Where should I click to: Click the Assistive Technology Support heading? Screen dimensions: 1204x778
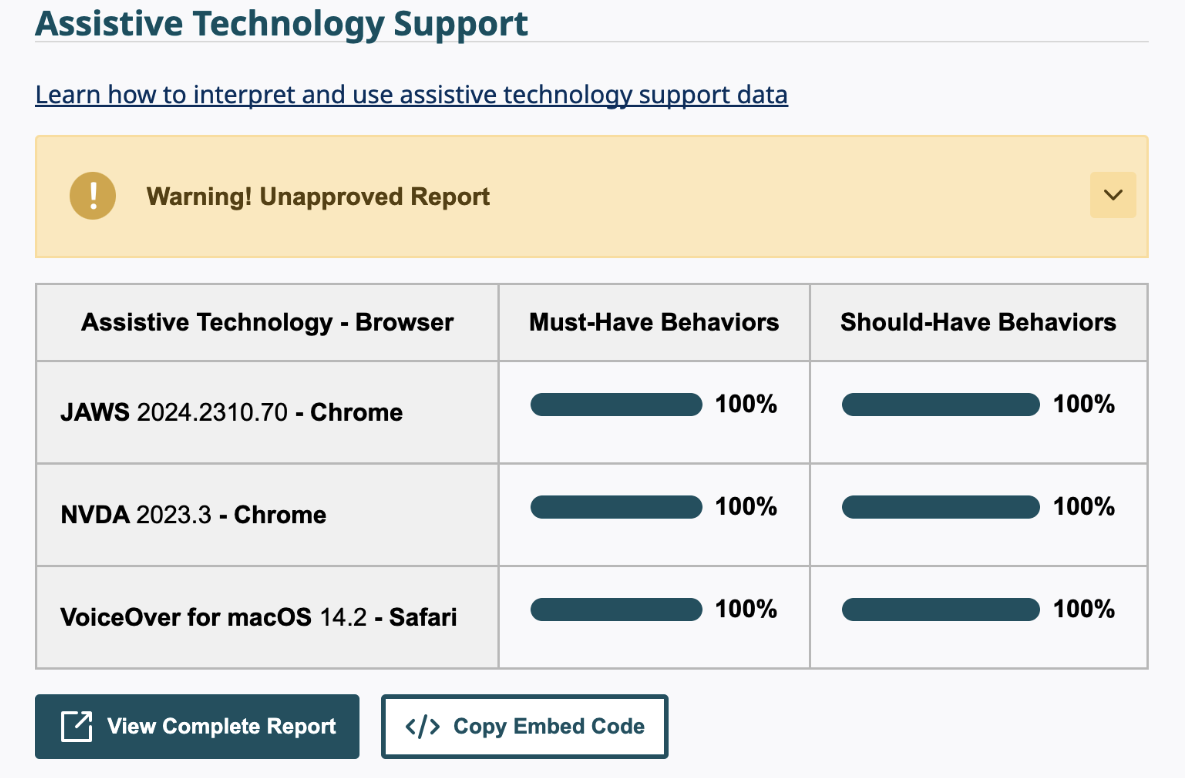(x=281, y=23)
